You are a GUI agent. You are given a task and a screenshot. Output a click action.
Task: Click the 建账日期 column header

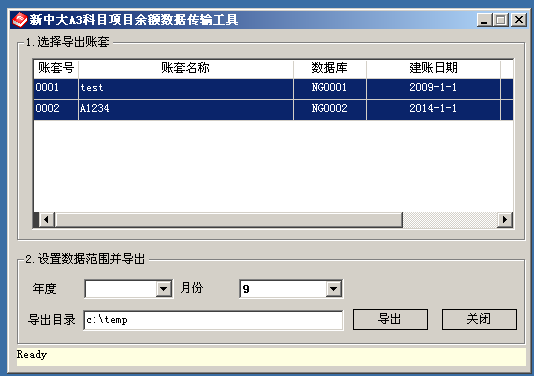[x=433, y=69]
